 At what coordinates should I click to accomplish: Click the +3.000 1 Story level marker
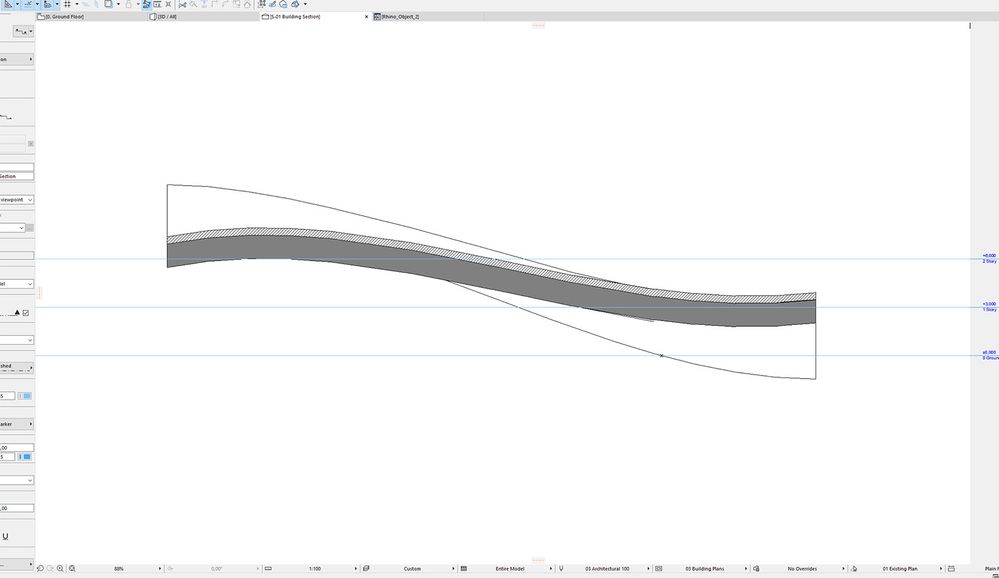(x=989, y=307)
